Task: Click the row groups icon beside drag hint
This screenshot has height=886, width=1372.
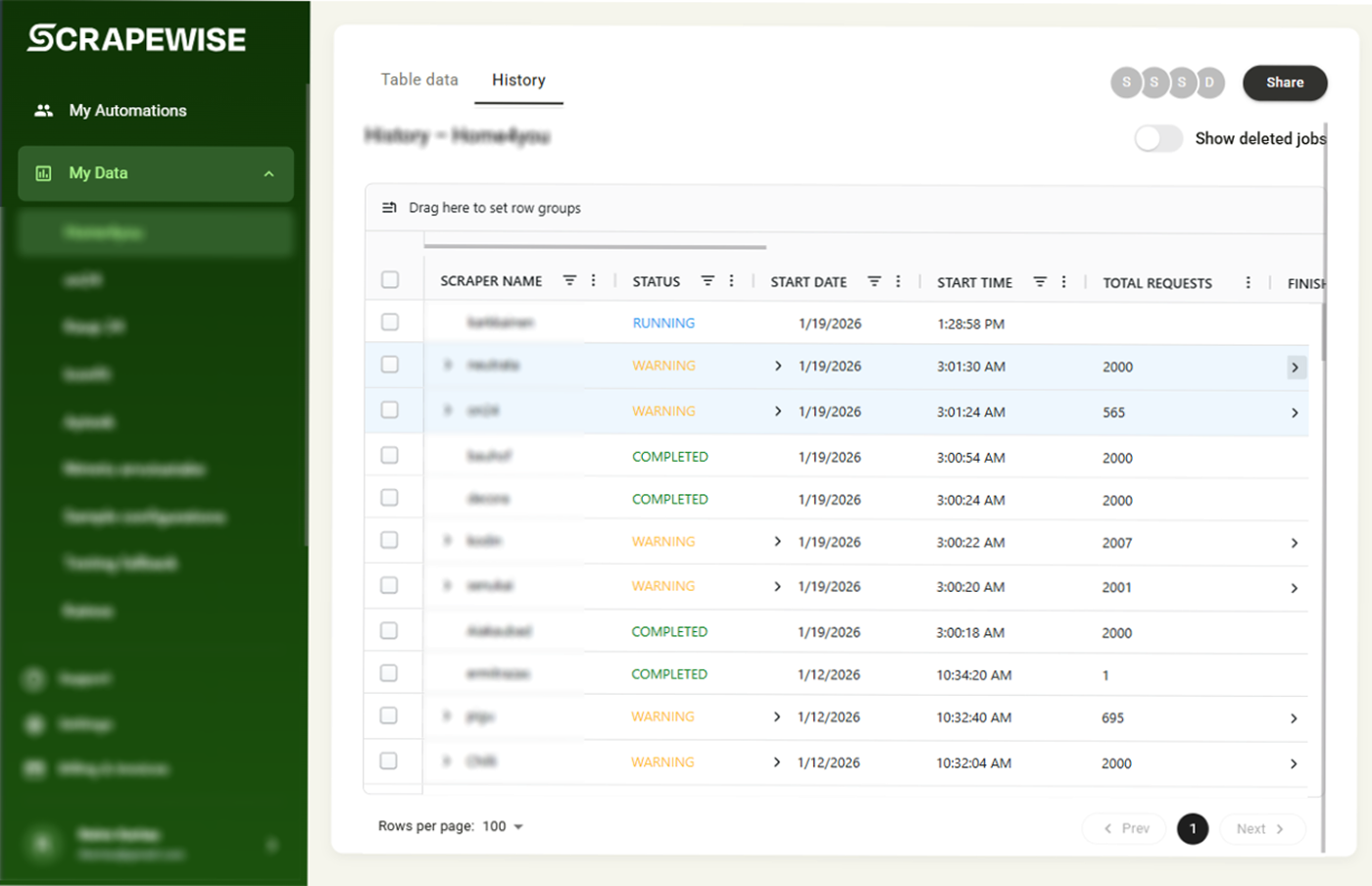Action: (x=389, y=208)
